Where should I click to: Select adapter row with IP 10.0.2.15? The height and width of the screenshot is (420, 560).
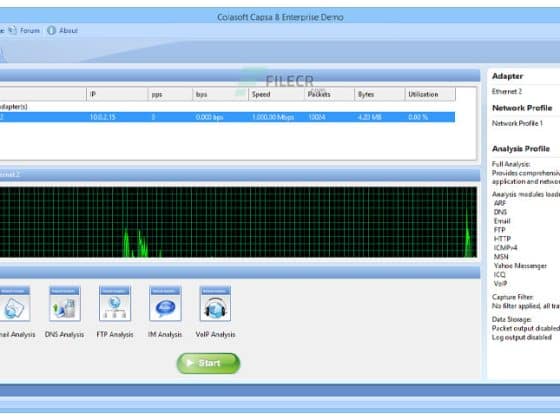[228, 117]
